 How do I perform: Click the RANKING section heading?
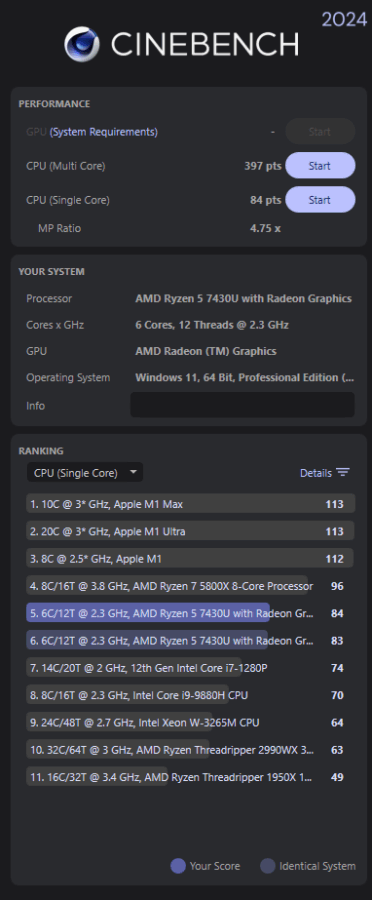click(x=41, y=451)
